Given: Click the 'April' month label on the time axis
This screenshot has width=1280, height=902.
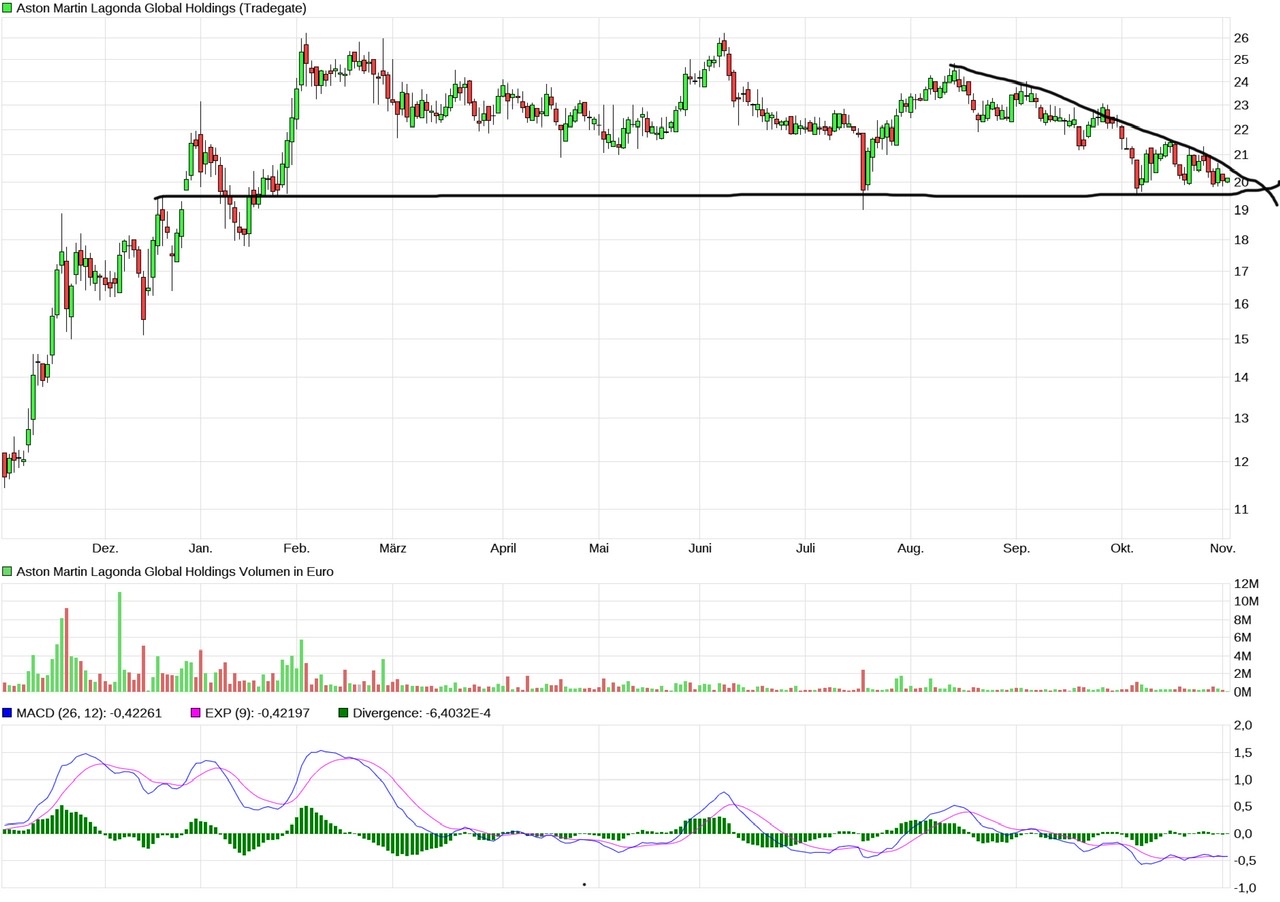Looking at the screenshot, I should pyautogui.click(x=503, y=549).
